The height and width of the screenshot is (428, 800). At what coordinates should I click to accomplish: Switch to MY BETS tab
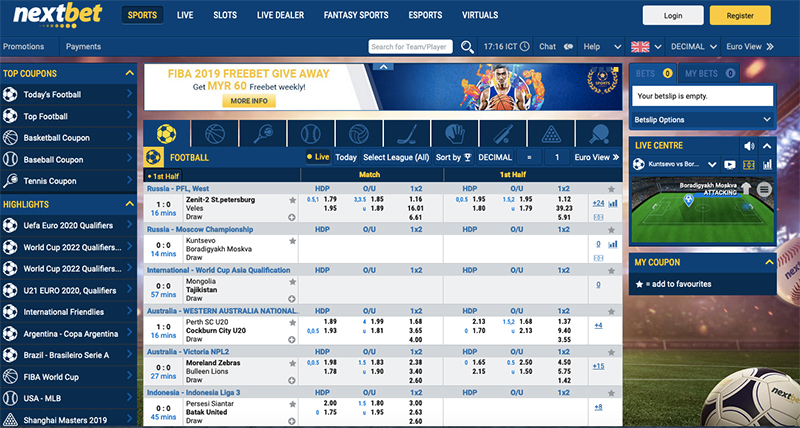(708, 73)
